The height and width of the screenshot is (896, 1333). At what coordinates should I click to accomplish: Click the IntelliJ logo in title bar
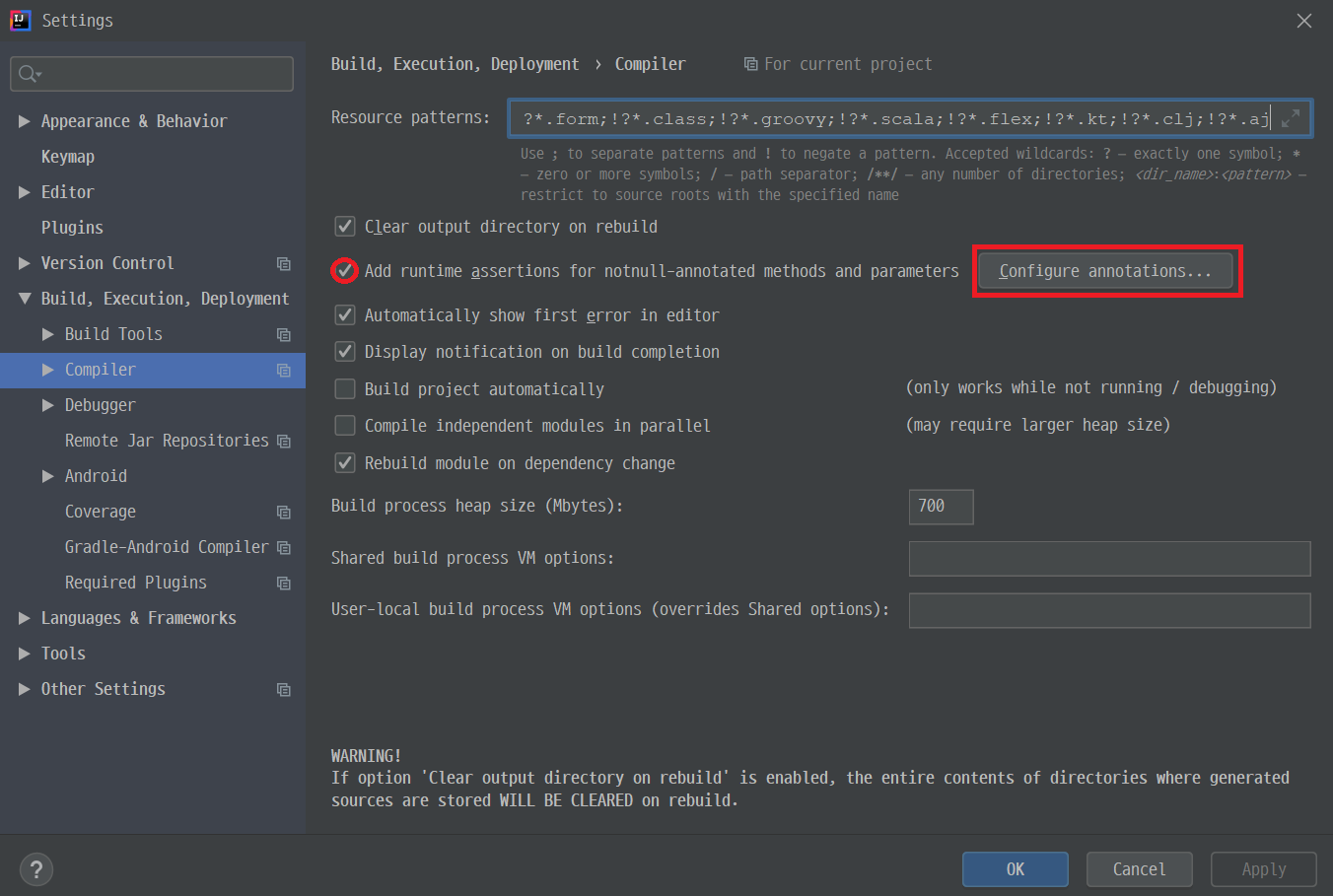[x=20, y=20]
